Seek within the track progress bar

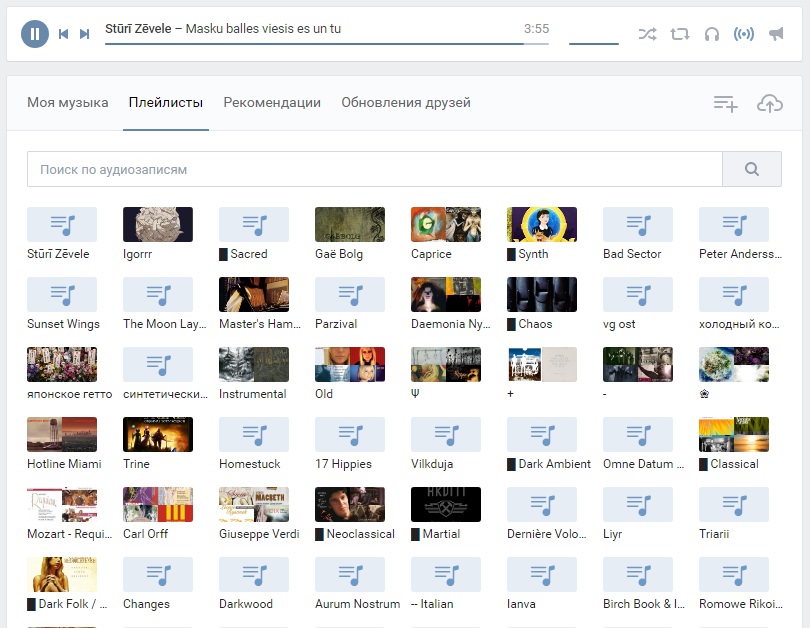pos(326,43)
